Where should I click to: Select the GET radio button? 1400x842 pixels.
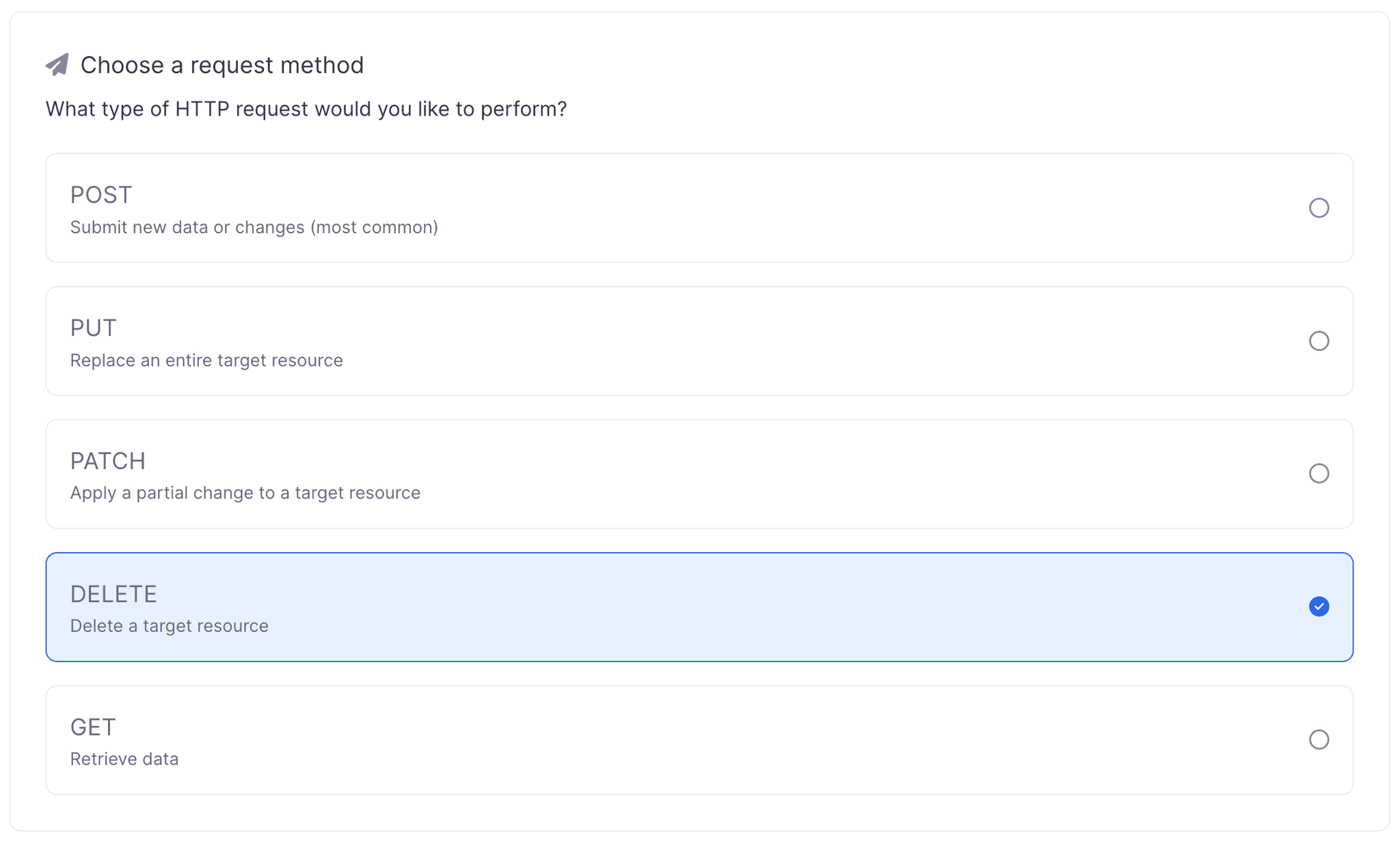point(1319,739)
